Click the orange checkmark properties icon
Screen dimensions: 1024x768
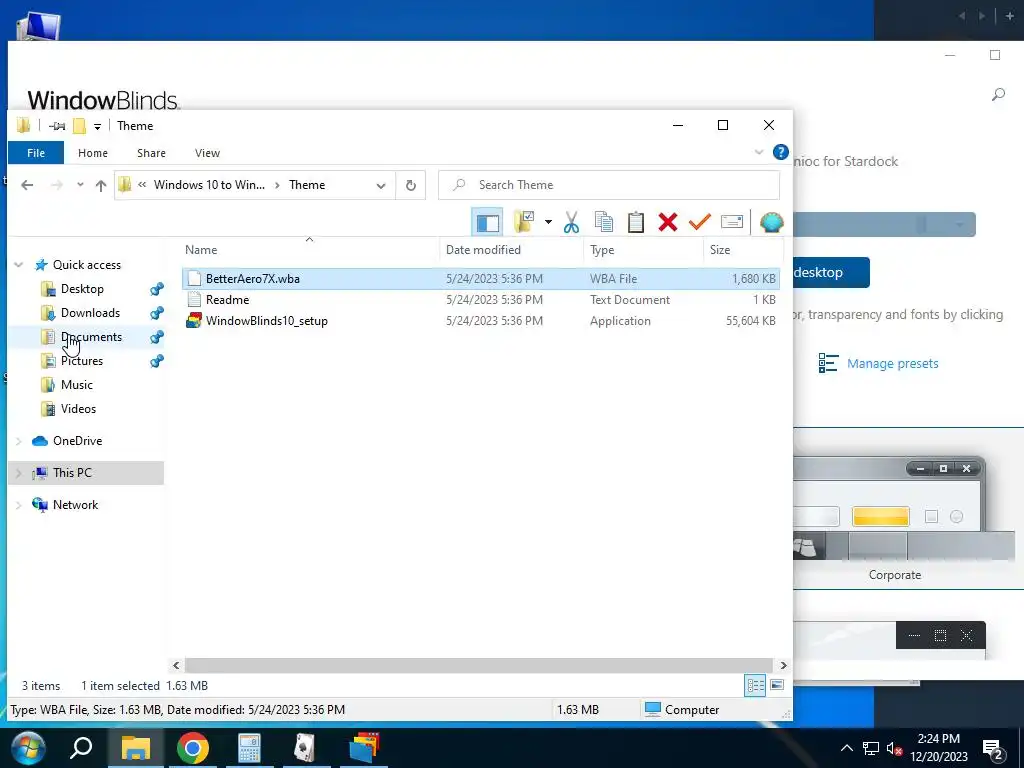[699, 223]
